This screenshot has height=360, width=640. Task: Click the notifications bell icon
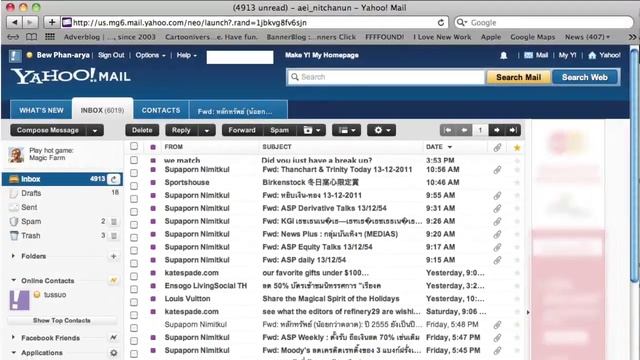(504, 56)
